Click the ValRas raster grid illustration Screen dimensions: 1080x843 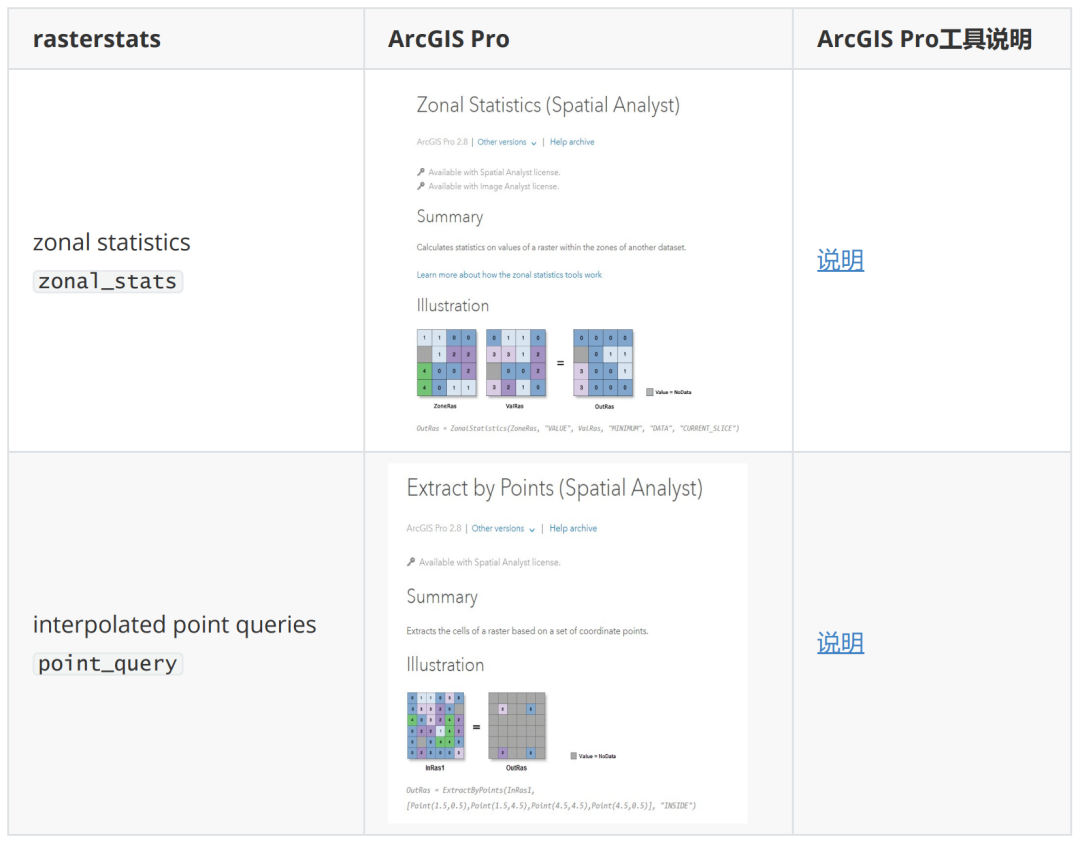pyautogui.click(x=516, y=364)
